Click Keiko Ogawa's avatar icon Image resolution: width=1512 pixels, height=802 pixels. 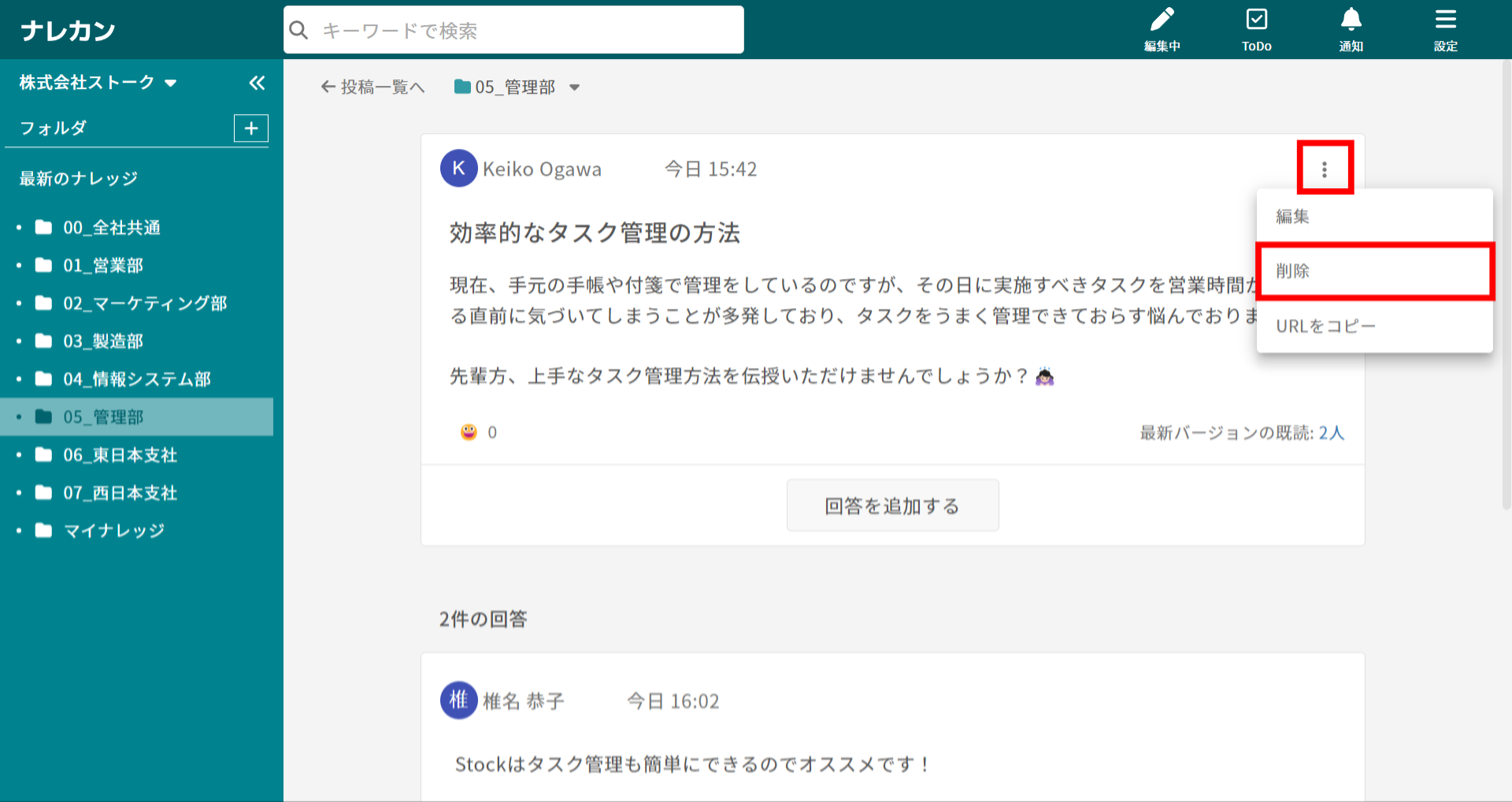458,169
